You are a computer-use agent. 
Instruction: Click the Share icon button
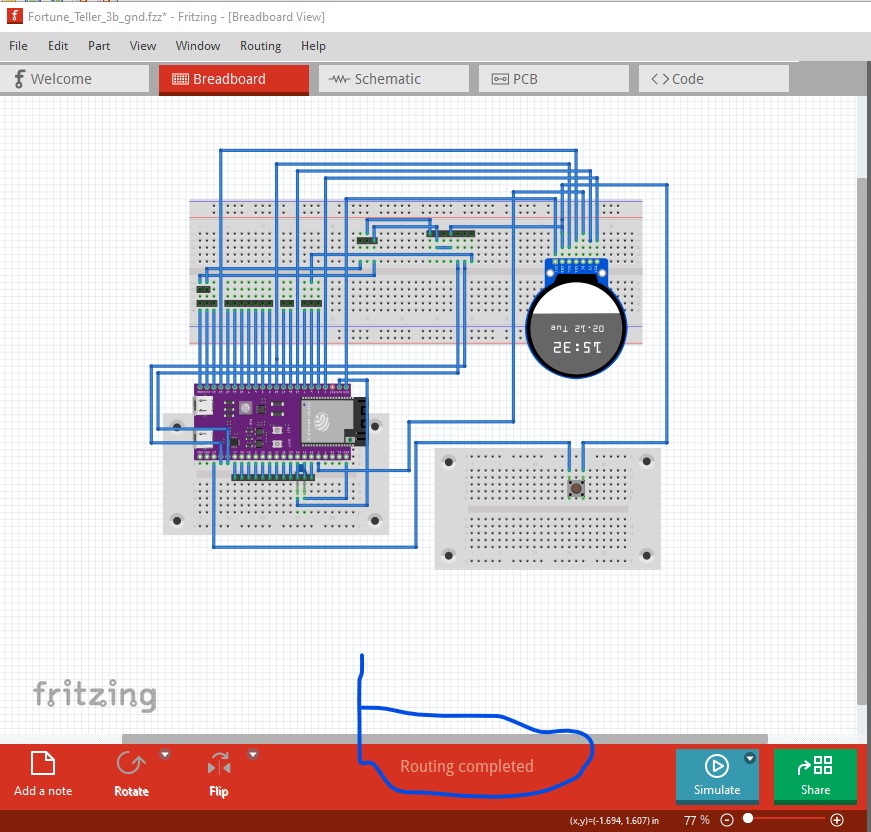point(815,775)
